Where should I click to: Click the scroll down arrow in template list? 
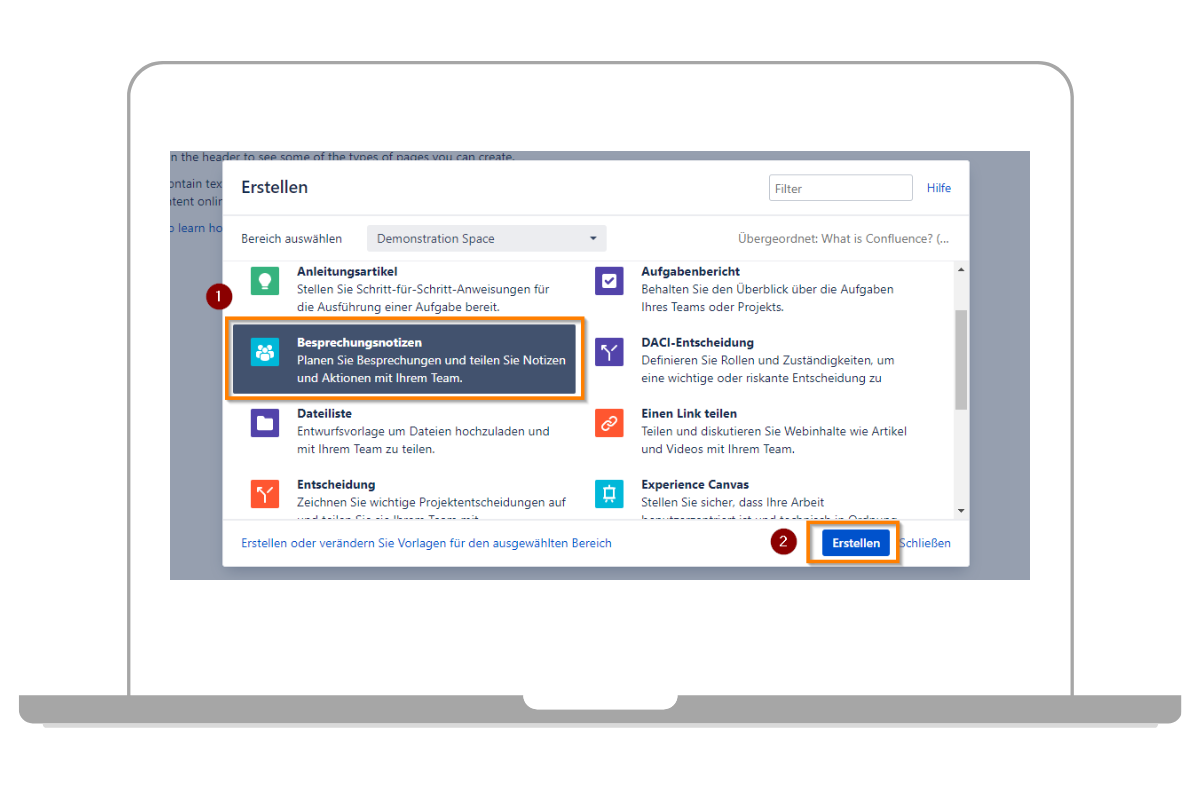[x=961, y=511]
